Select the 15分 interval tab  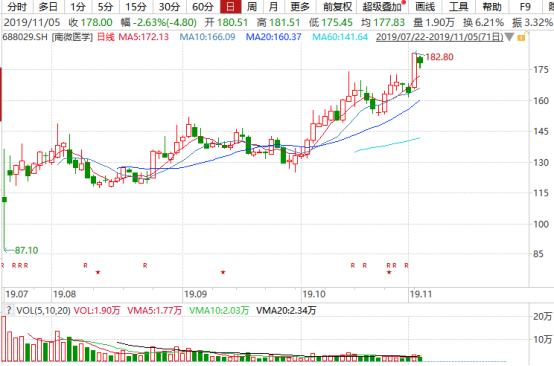point(136,7)
